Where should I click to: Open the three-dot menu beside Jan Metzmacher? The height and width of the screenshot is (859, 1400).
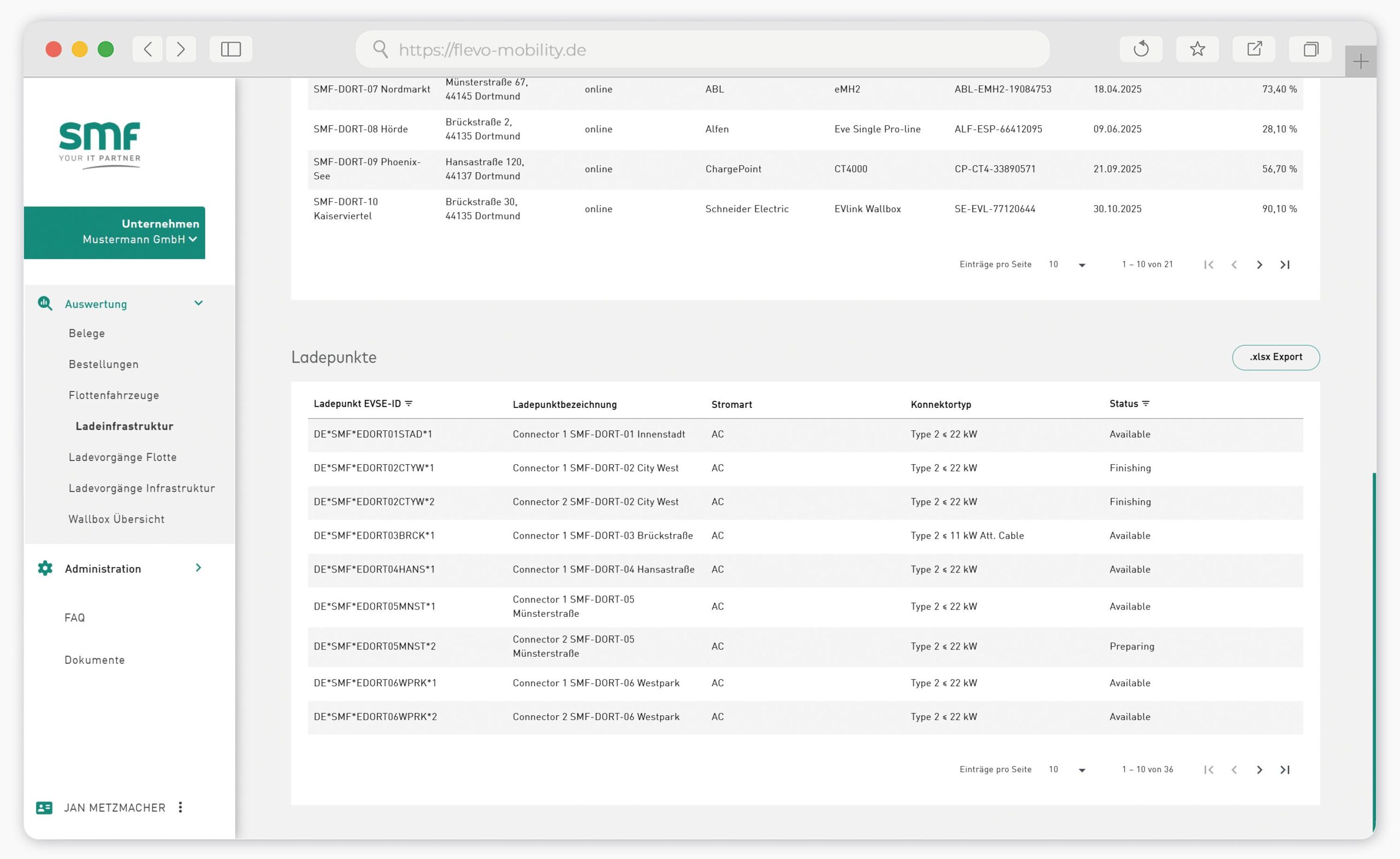pyautogui.click(x=180, y=807)
